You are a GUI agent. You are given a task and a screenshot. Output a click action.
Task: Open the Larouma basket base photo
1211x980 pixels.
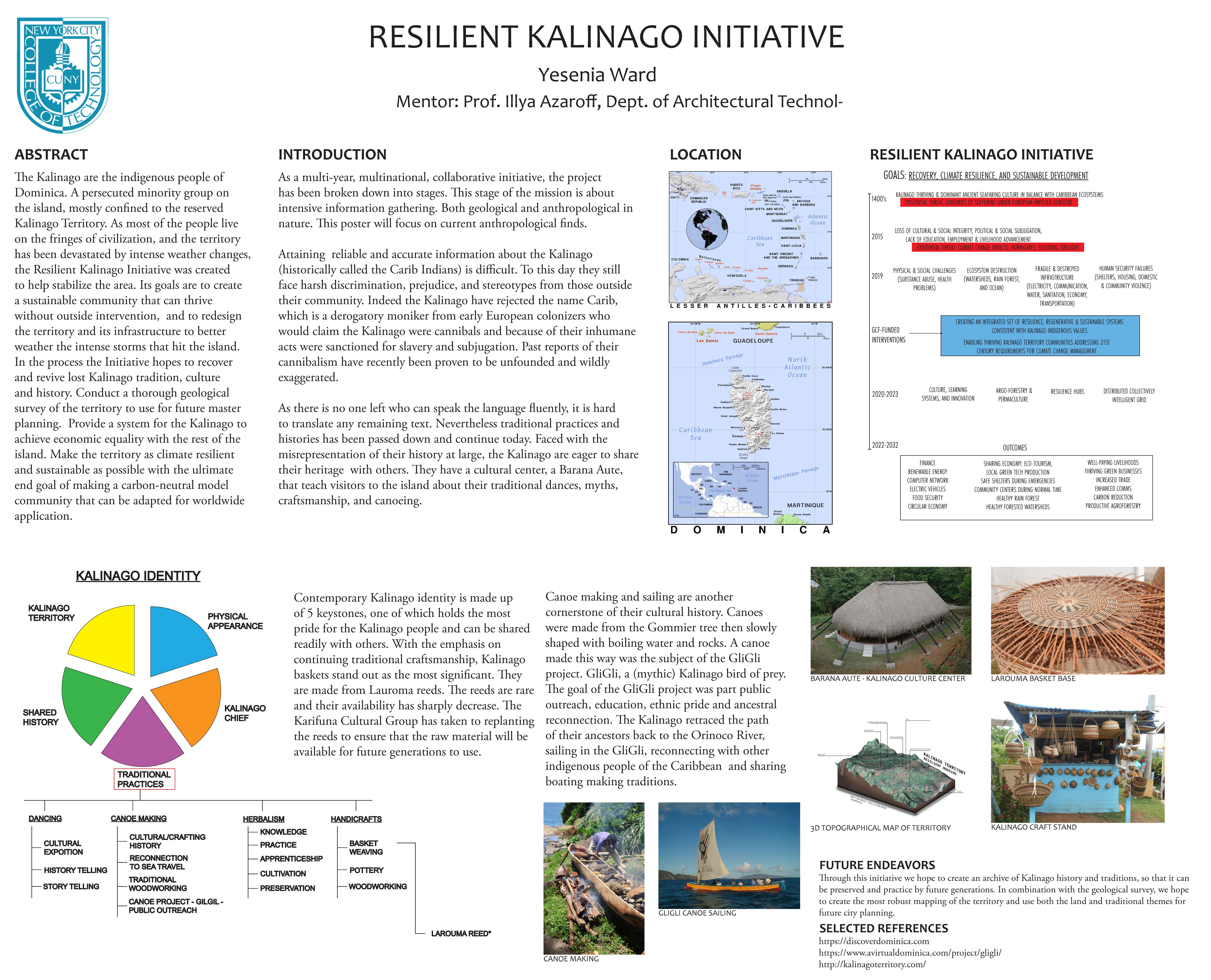coord(1078,620)
